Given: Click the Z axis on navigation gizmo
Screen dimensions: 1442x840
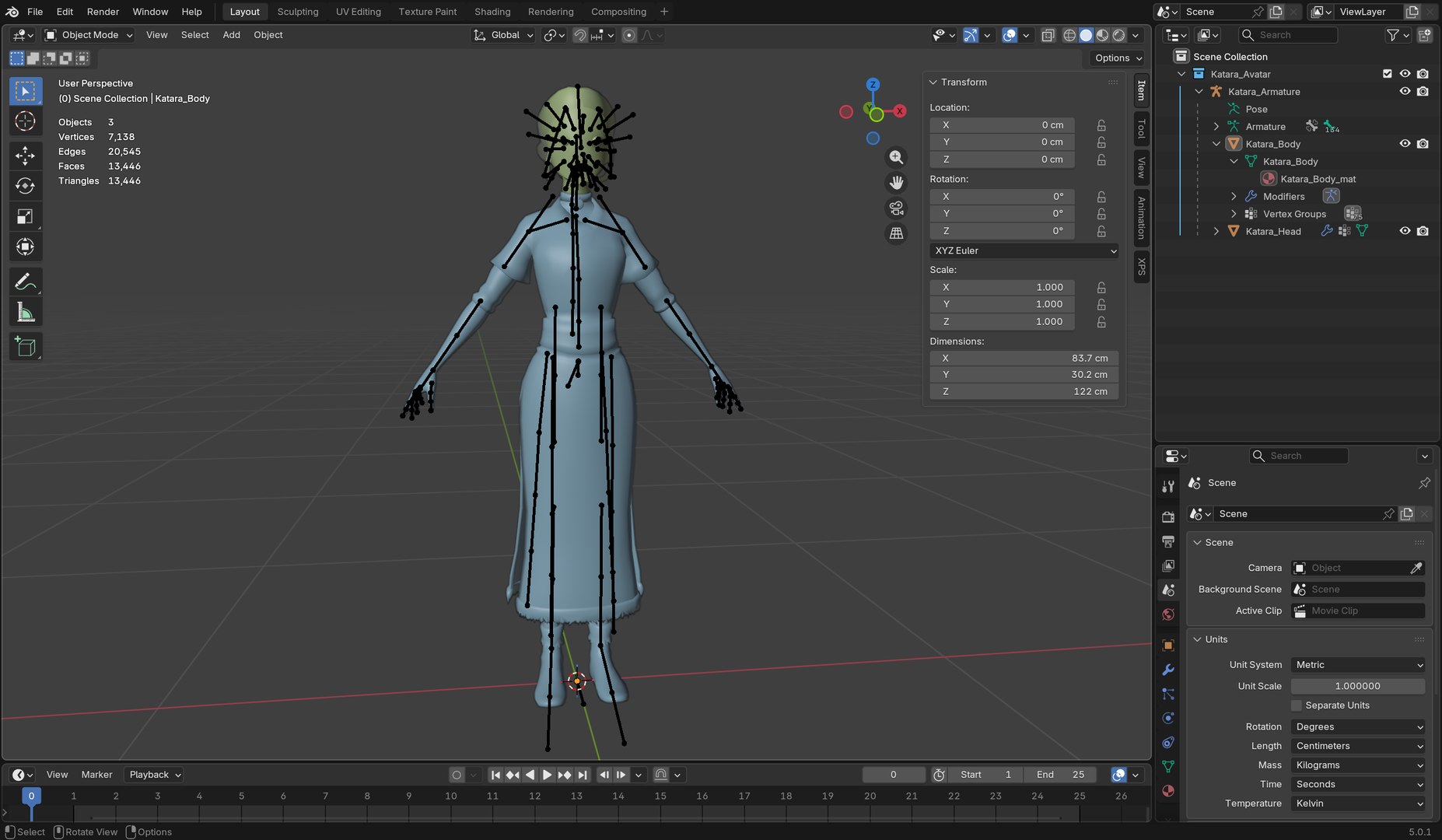Looking at the screenshot, I should (x=873, y=85).
